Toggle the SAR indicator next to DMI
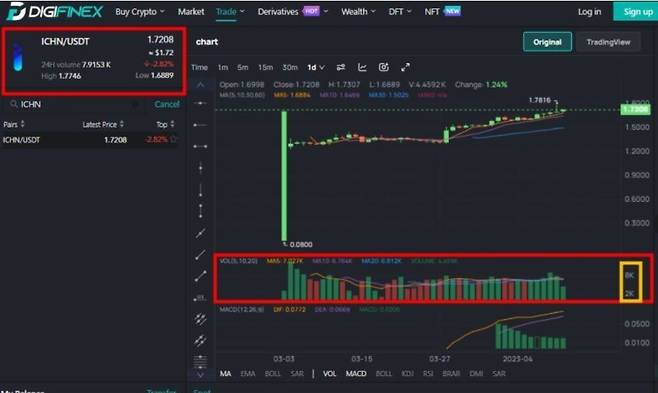Image resolution: width=658 pixels, height=393 pixels. point(499,373)
